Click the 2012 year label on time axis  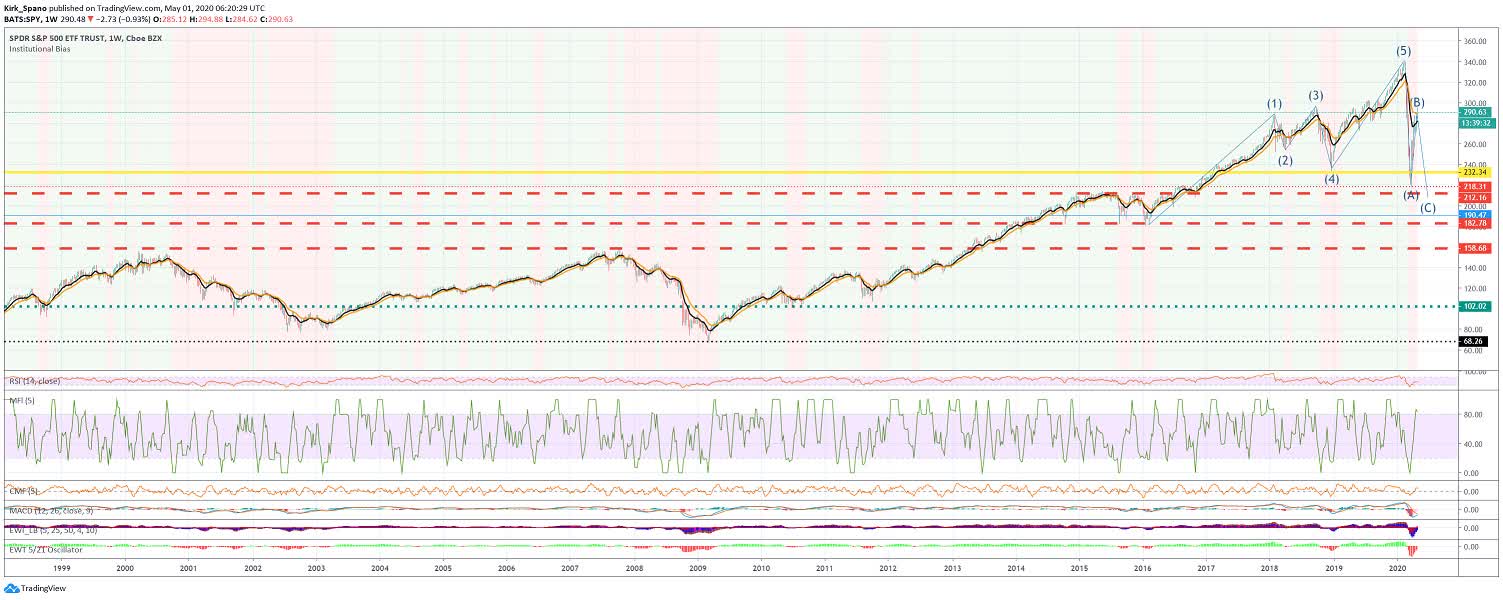pos(888,568)
